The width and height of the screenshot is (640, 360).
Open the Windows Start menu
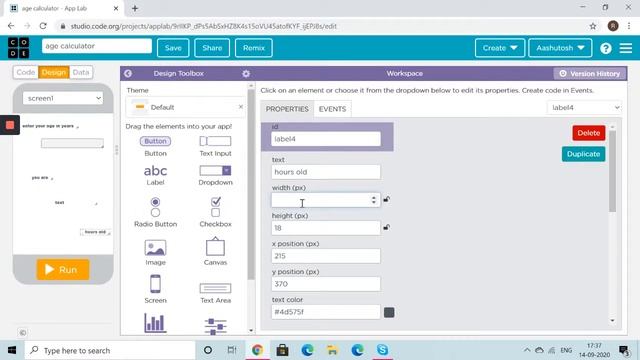pos(12,350)
